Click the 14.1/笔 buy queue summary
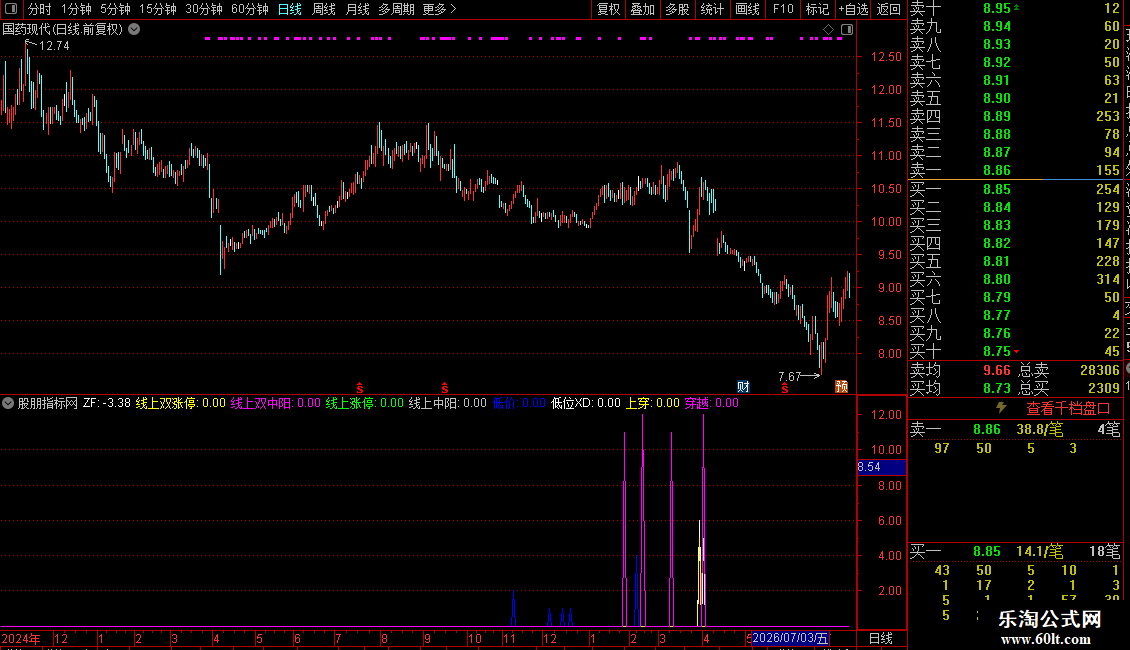The image size is (1130, 650). click(1039, 552)
